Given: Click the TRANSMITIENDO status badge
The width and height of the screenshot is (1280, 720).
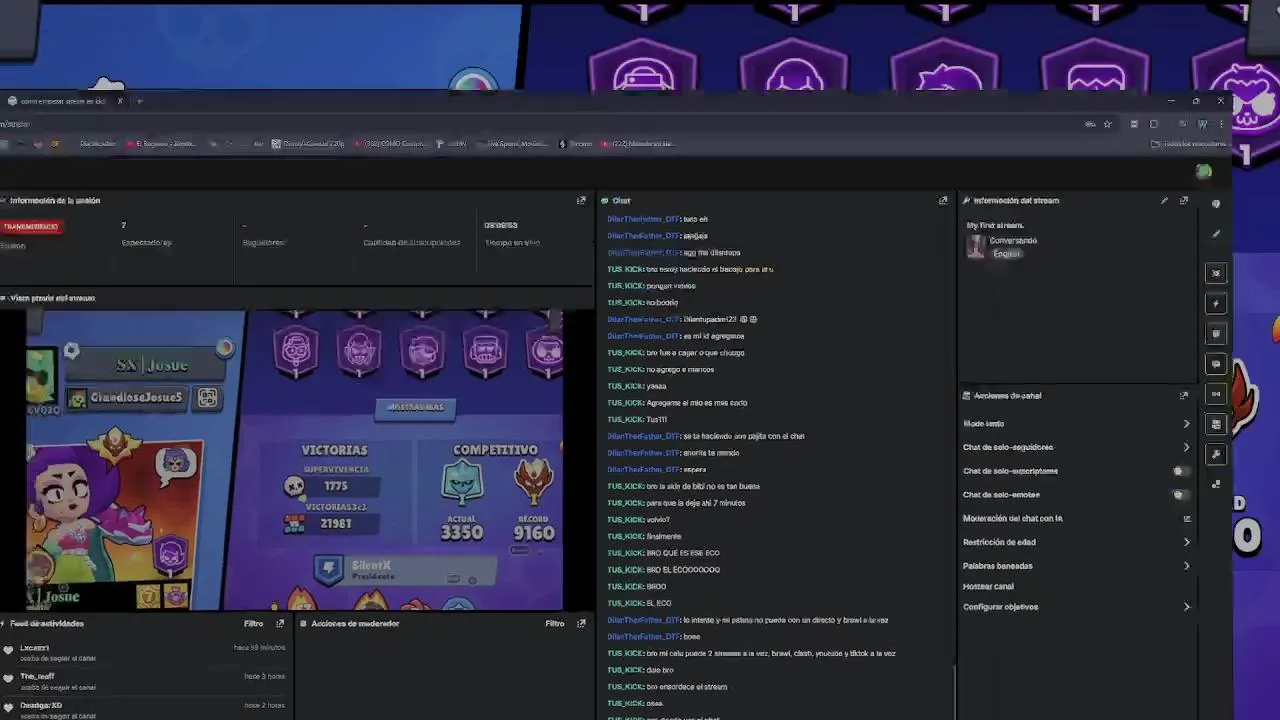Looking at the screenshot, I should click(x=31, y=227).
